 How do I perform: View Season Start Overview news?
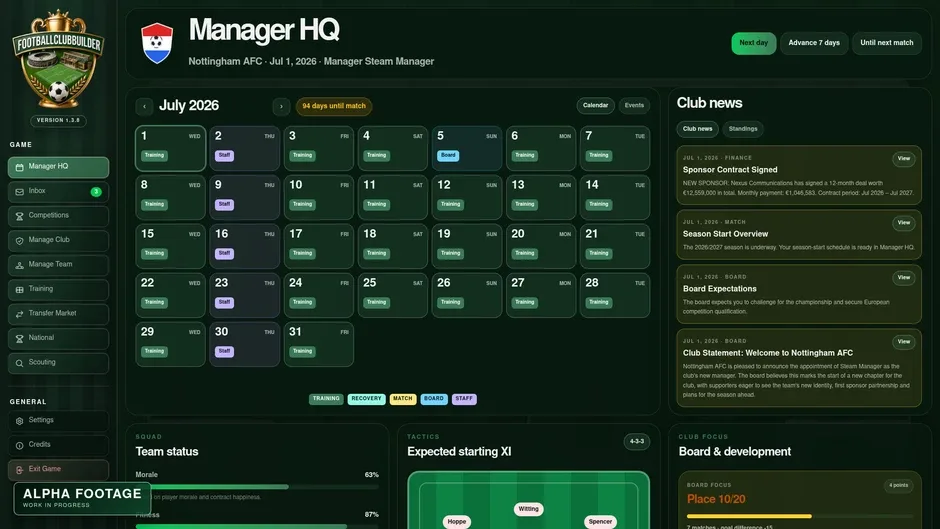pos(903,223)
